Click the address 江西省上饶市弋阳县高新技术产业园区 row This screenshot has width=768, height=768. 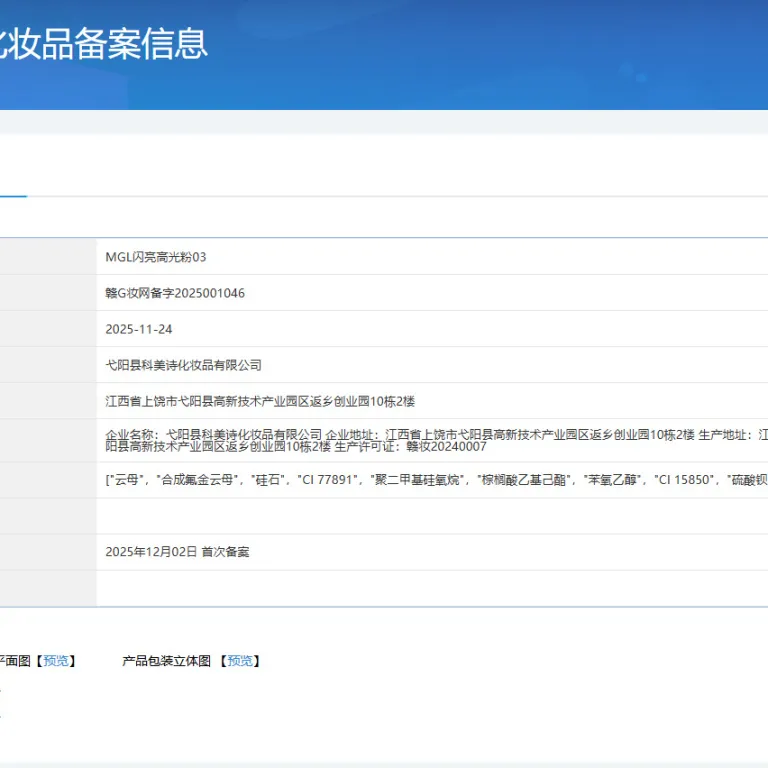[260, 401]
